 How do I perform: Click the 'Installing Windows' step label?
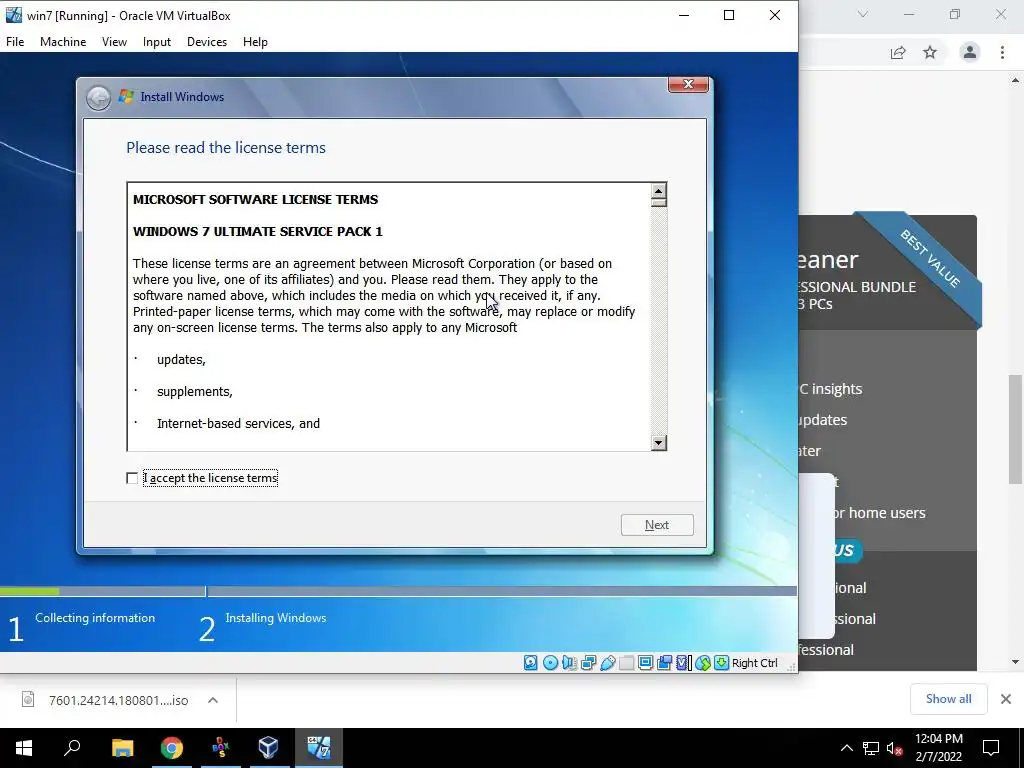pos(276,618)
